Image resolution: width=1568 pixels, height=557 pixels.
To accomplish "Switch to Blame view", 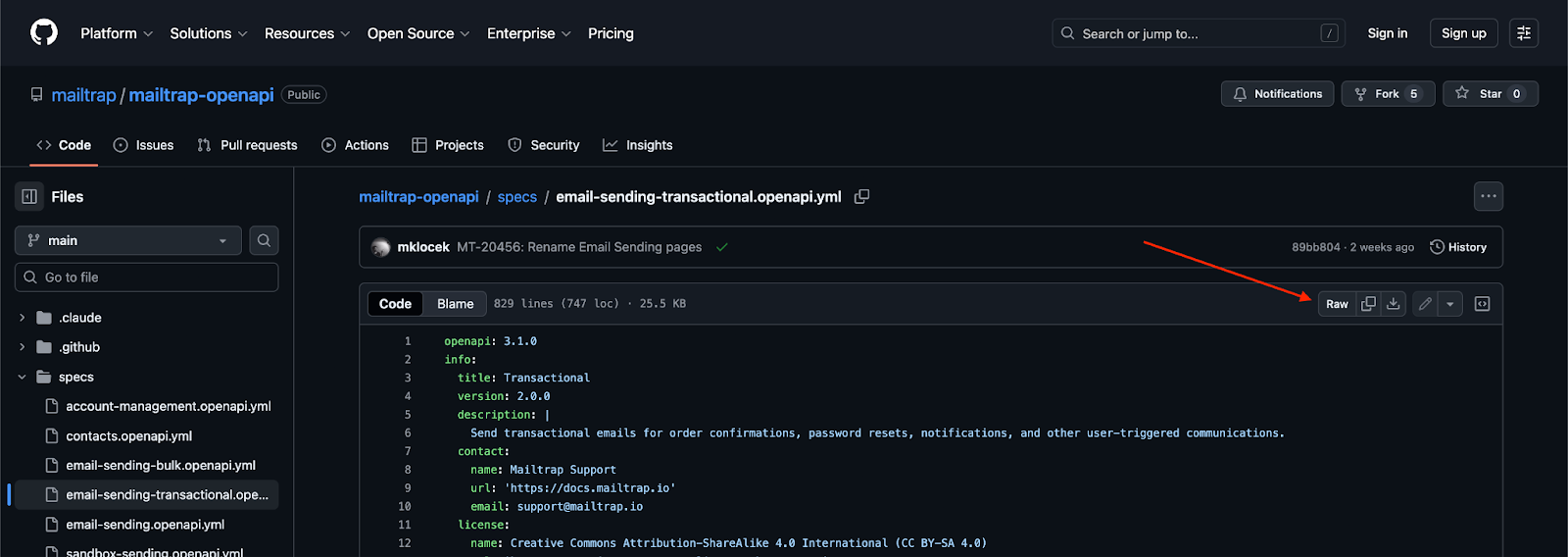I will (455, 304).
